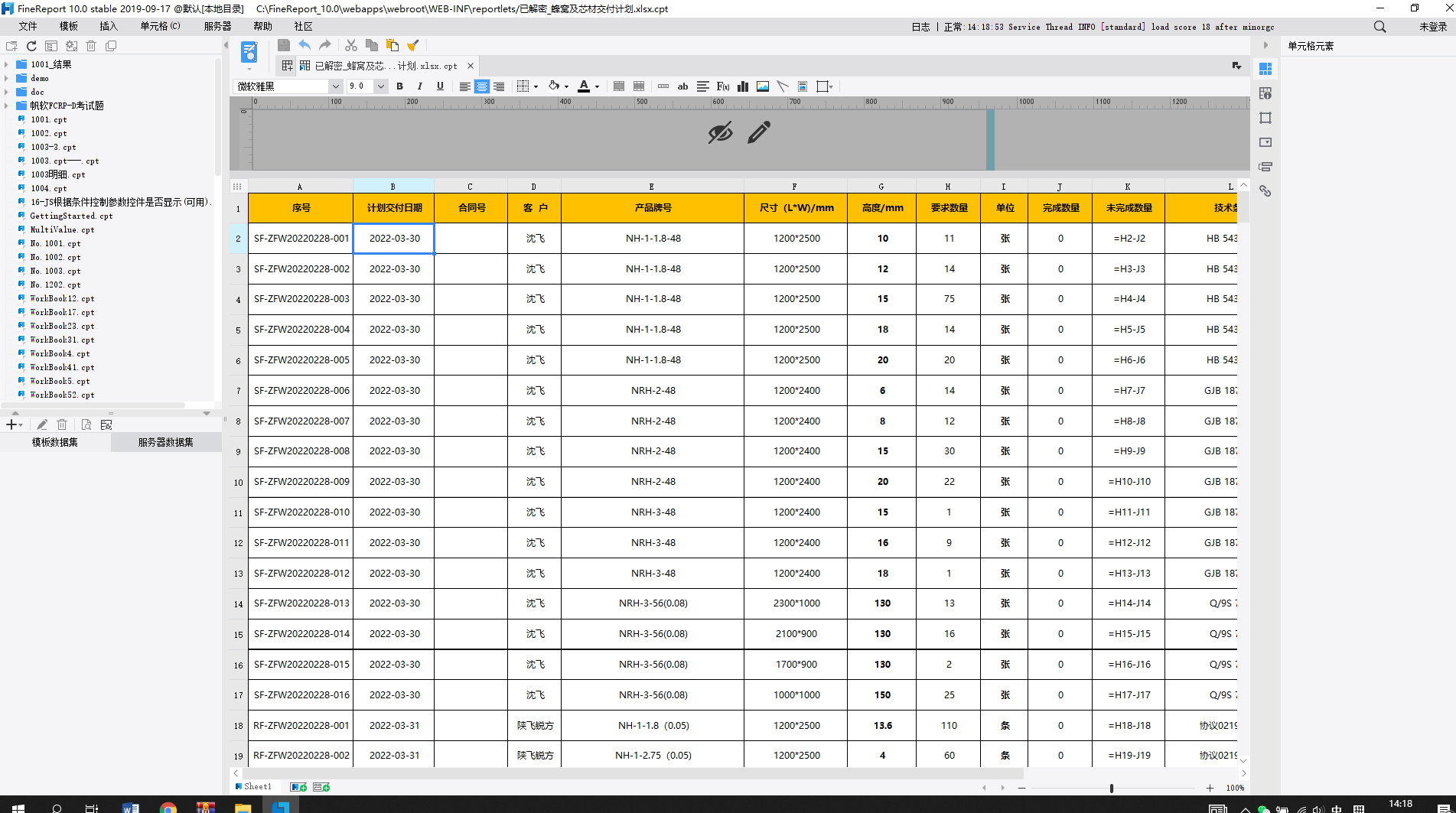Click the zoom slider handle

1112,788
